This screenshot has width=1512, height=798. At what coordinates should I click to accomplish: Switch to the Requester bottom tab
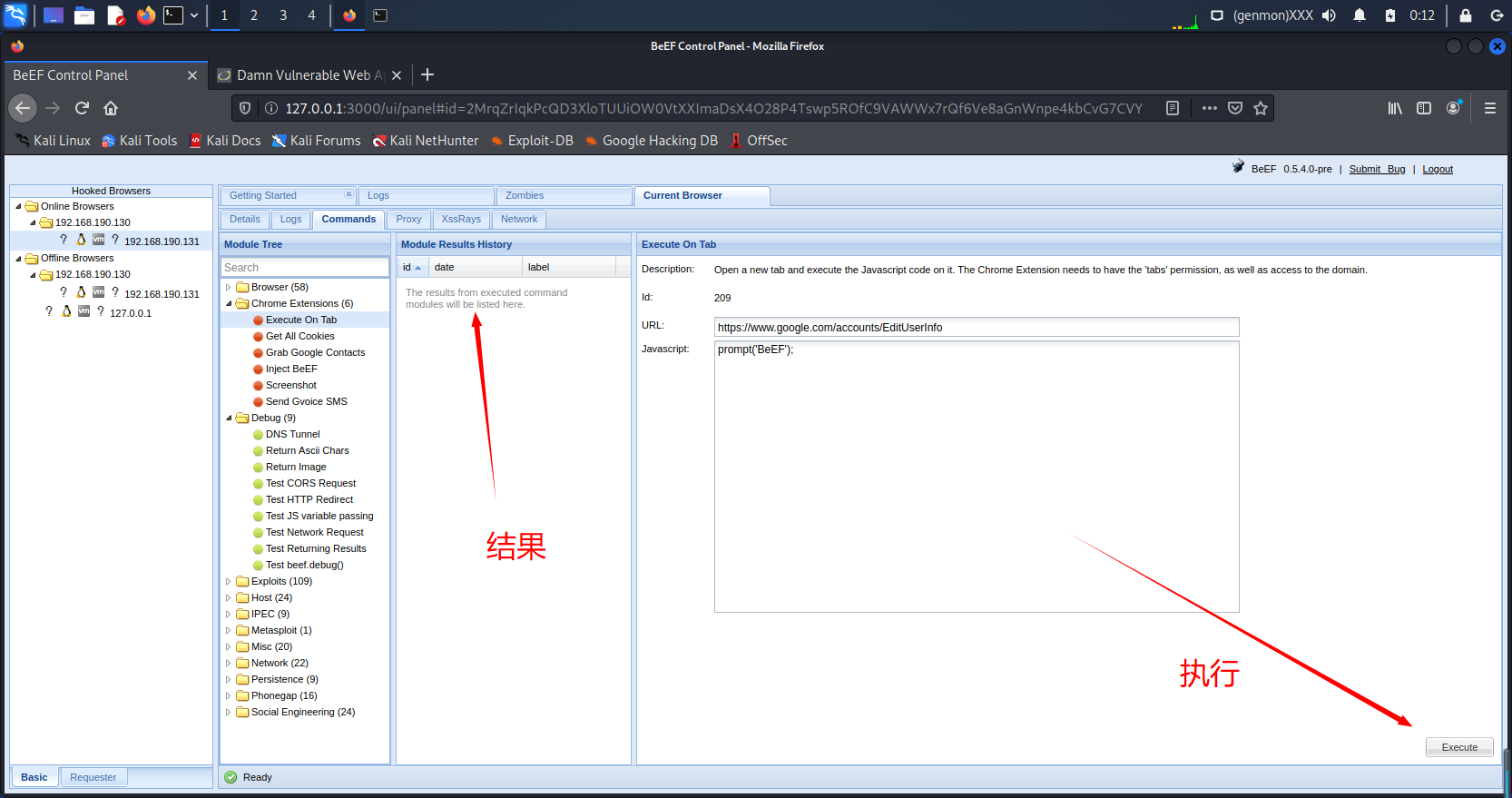click(93, 777)
